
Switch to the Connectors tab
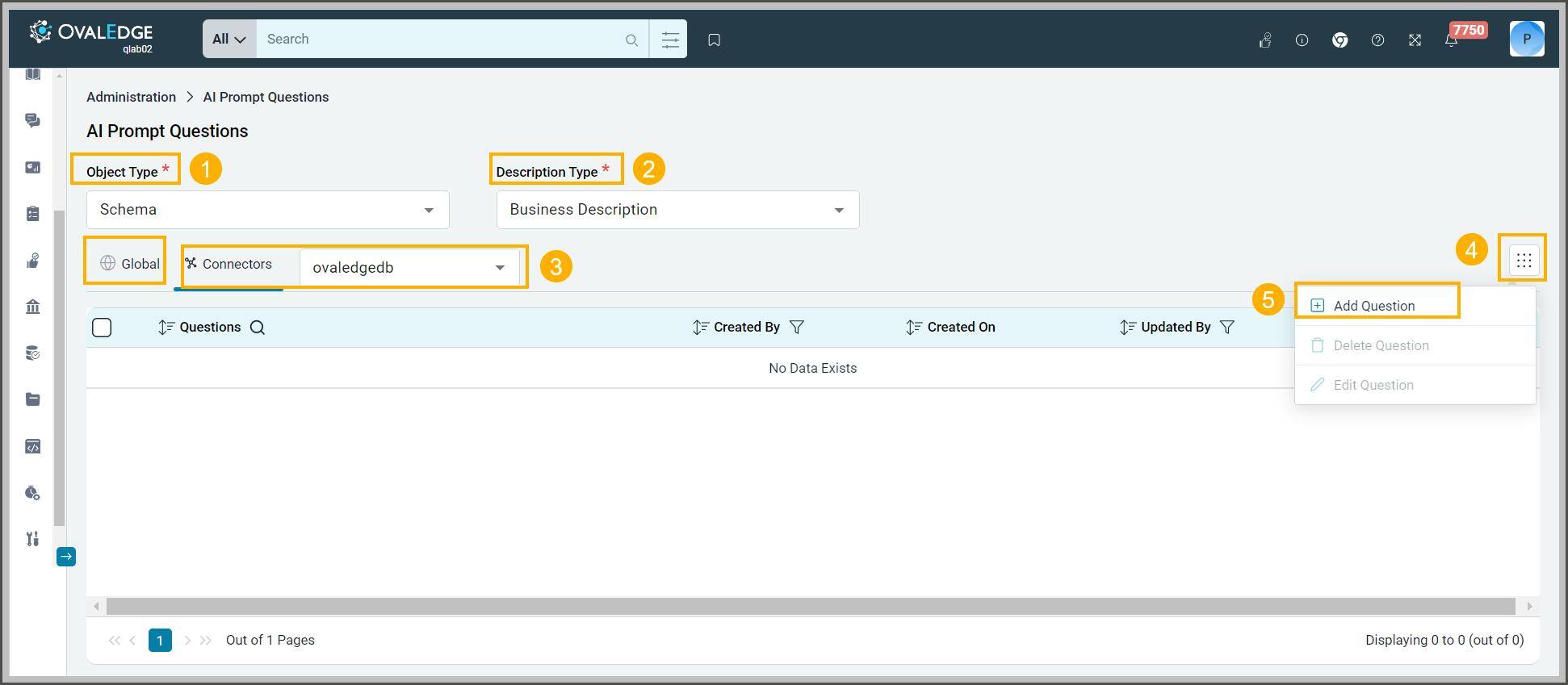pos(228,265)
